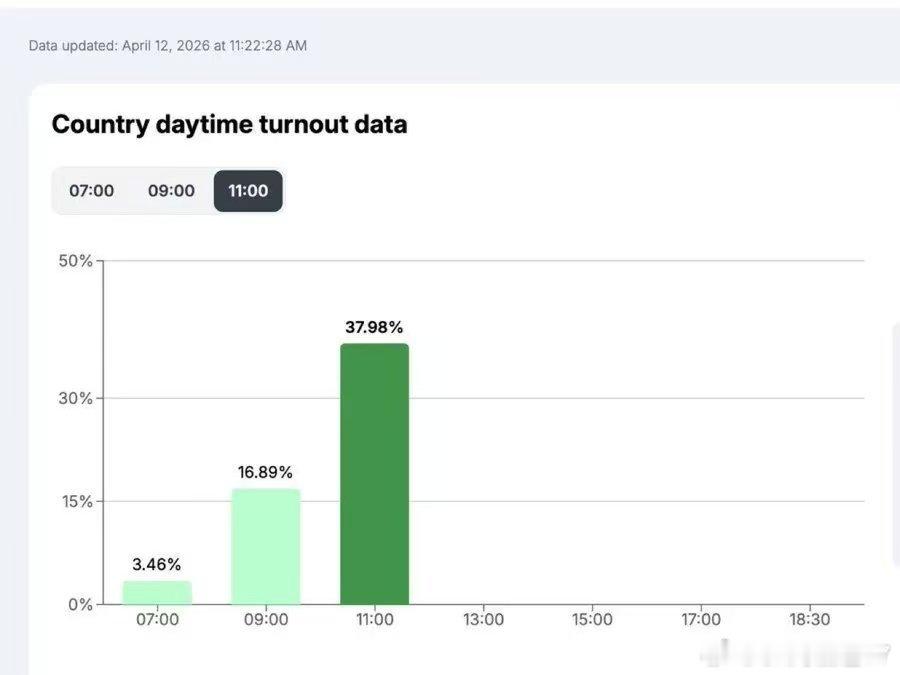Click the 0% y-axis label
The image size is (900, 675).
(81, 604)
